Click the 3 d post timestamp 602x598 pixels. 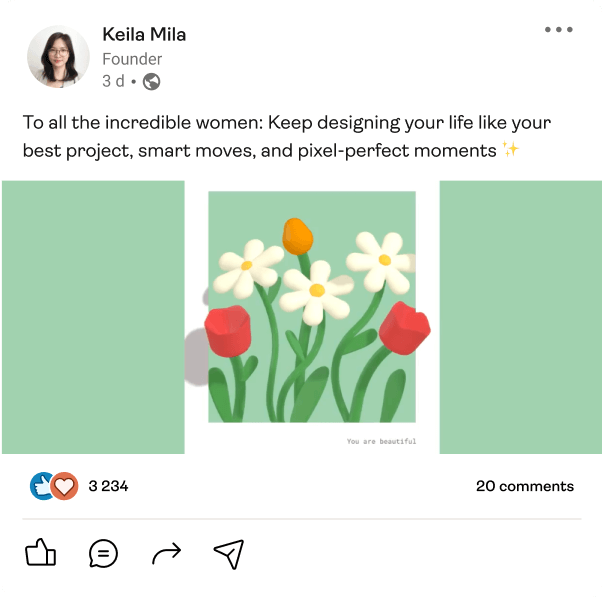(x=113, y=82)
